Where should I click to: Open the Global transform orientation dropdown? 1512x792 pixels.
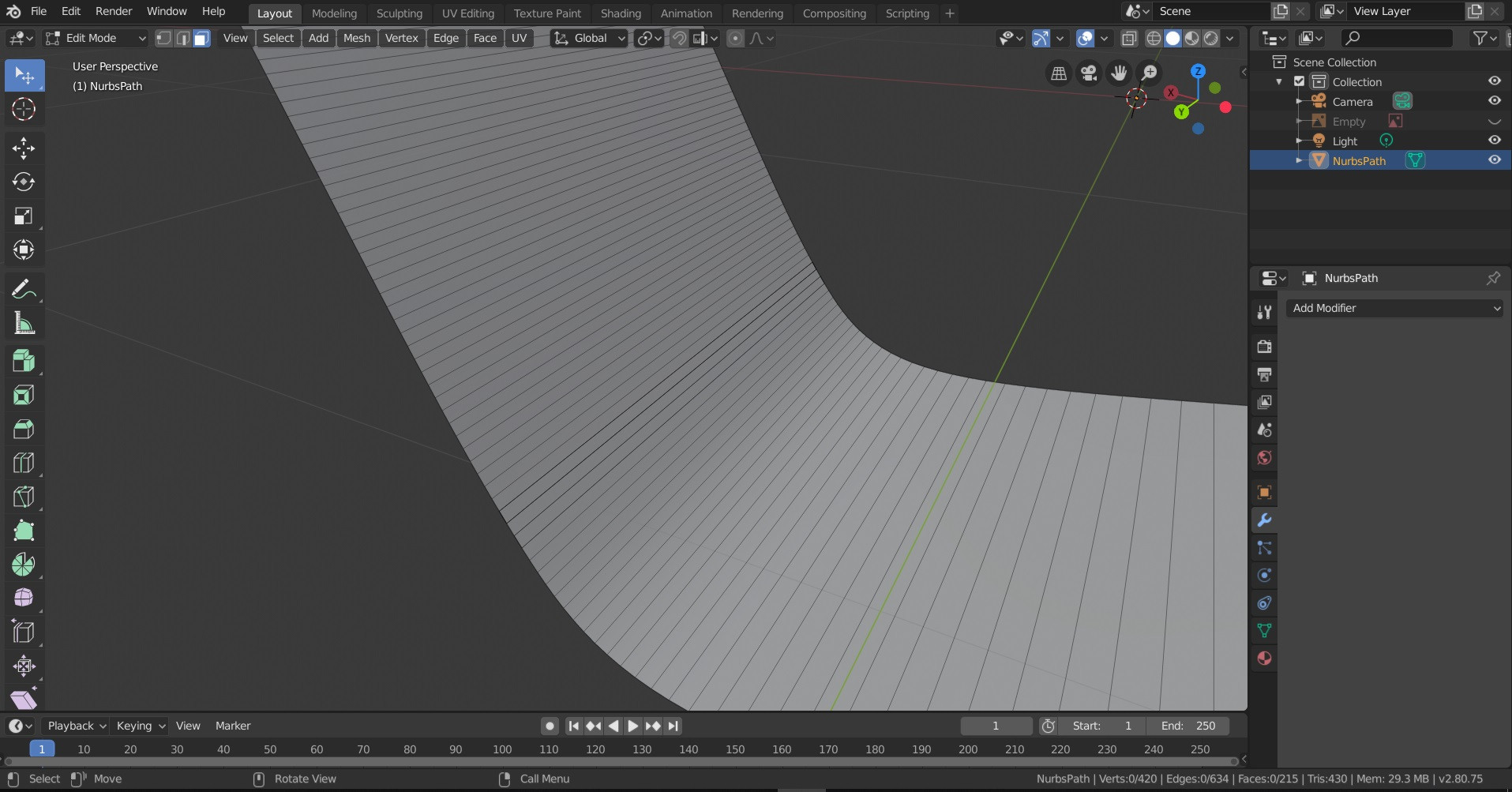point(588,38)
